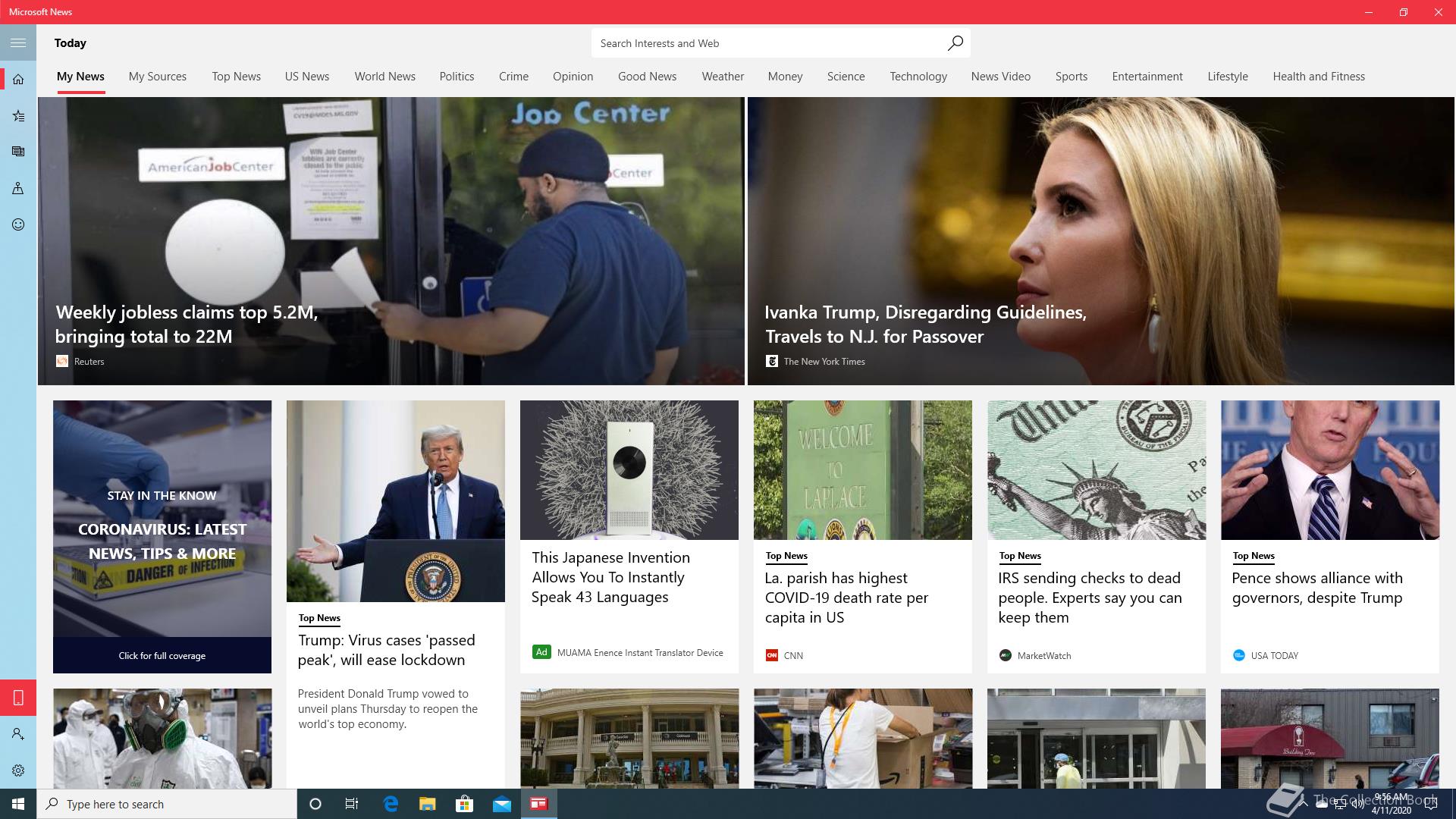Click the Windows taskbar search box
The width and height of the screenshot is (1456, 819).
(x=167, y=804)
